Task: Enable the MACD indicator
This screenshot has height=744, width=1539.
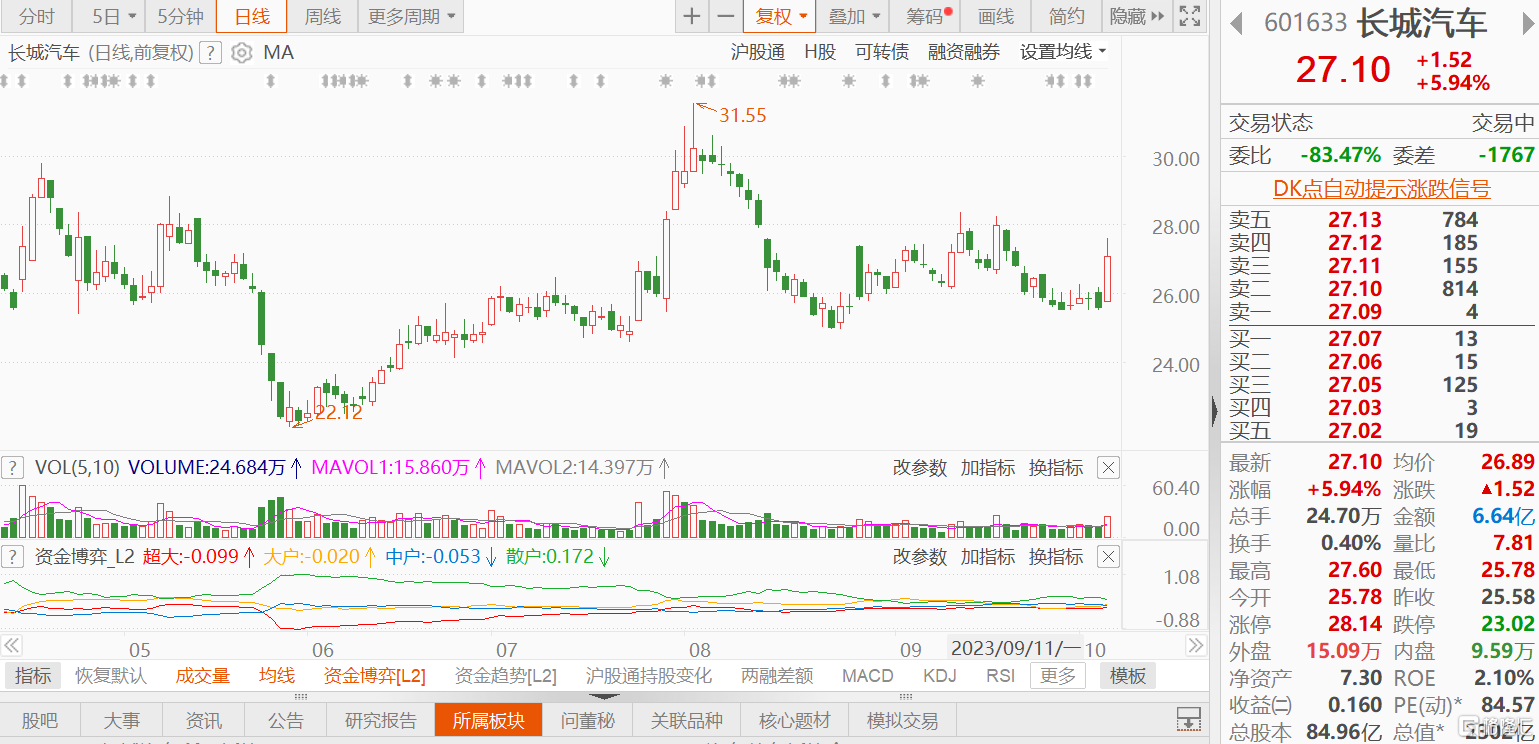Action: (867, 676)
